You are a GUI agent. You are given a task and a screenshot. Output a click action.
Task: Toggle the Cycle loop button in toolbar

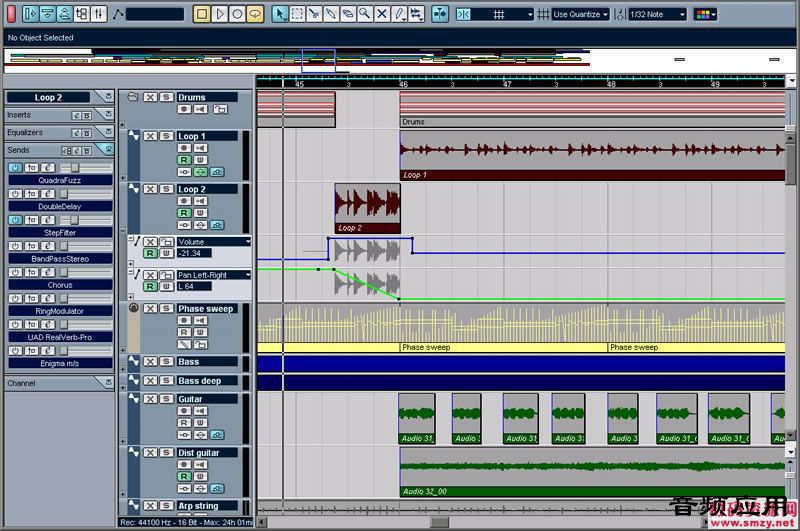255,14
